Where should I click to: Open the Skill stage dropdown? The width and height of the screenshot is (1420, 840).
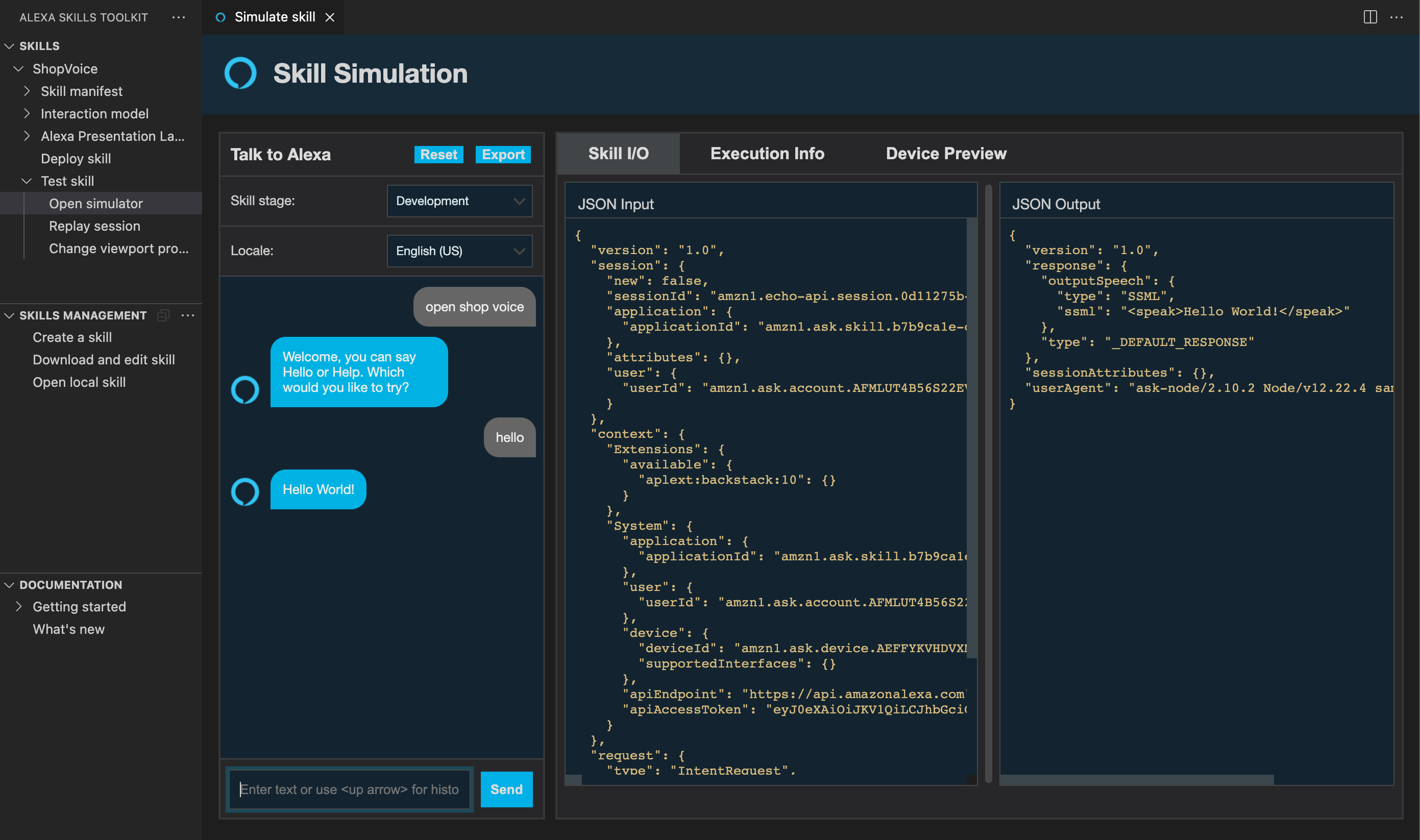(459, 201)
